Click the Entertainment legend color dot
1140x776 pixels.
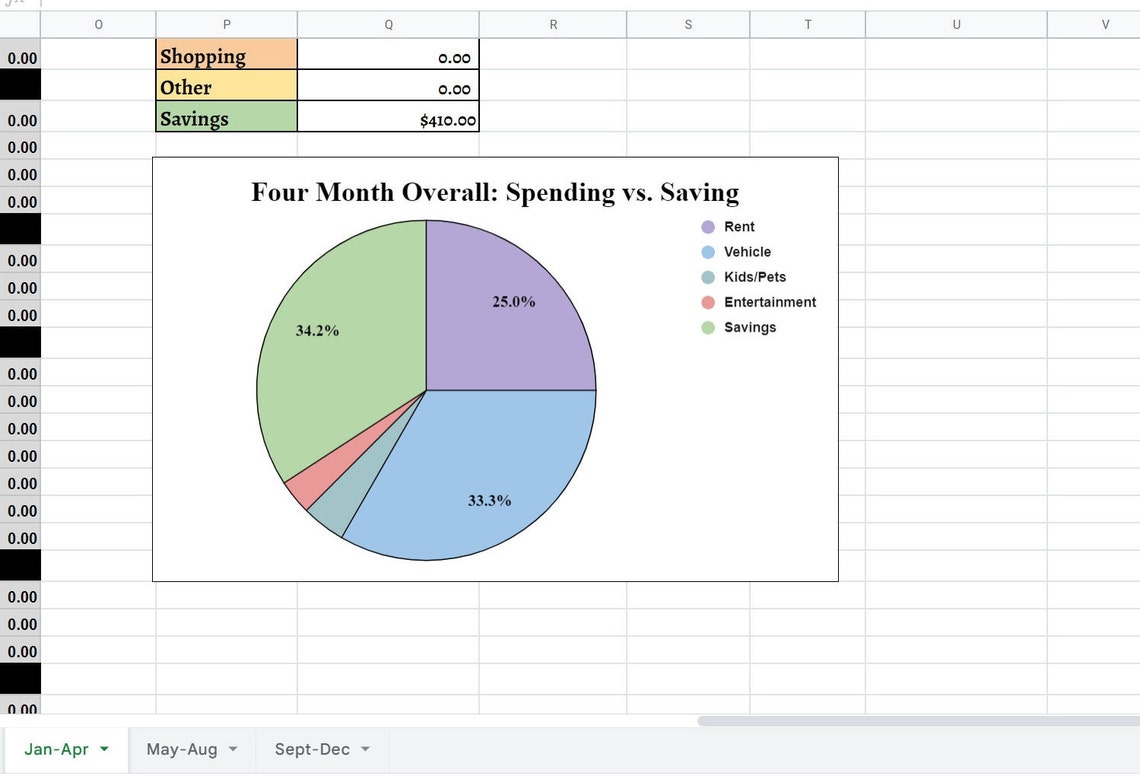[x=708, y=303]
